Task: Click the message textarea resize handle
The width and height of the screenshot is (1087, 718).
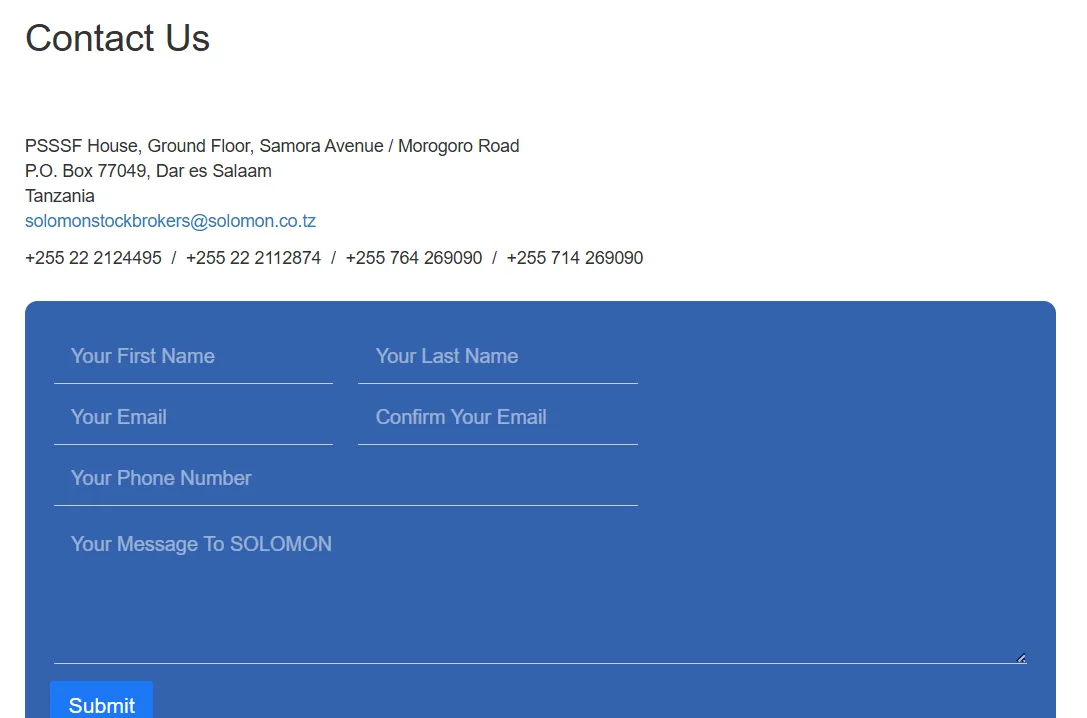Action: [1021, 657]
